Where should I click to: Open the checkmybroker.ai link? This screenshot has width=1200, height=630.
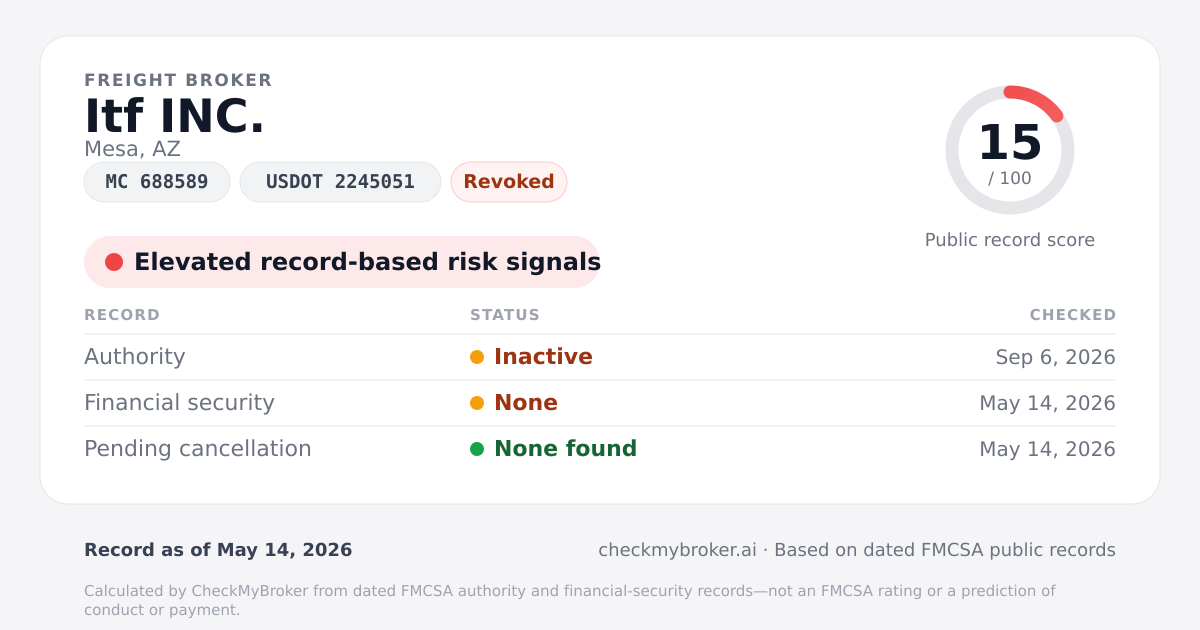677,550
